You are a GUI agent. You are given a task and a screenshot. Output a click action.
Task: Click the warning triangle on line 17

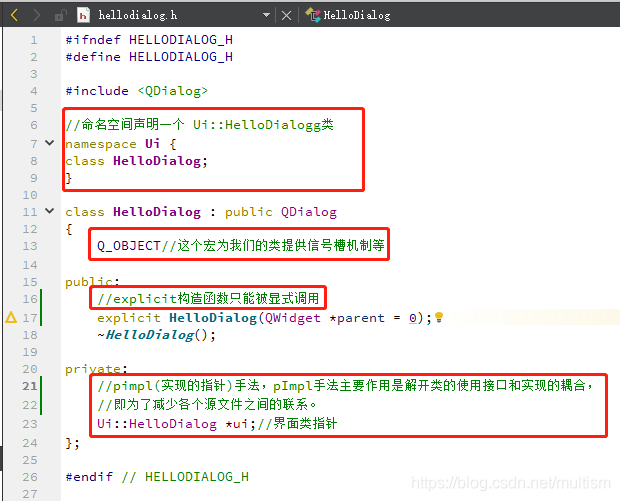[11, 317]
